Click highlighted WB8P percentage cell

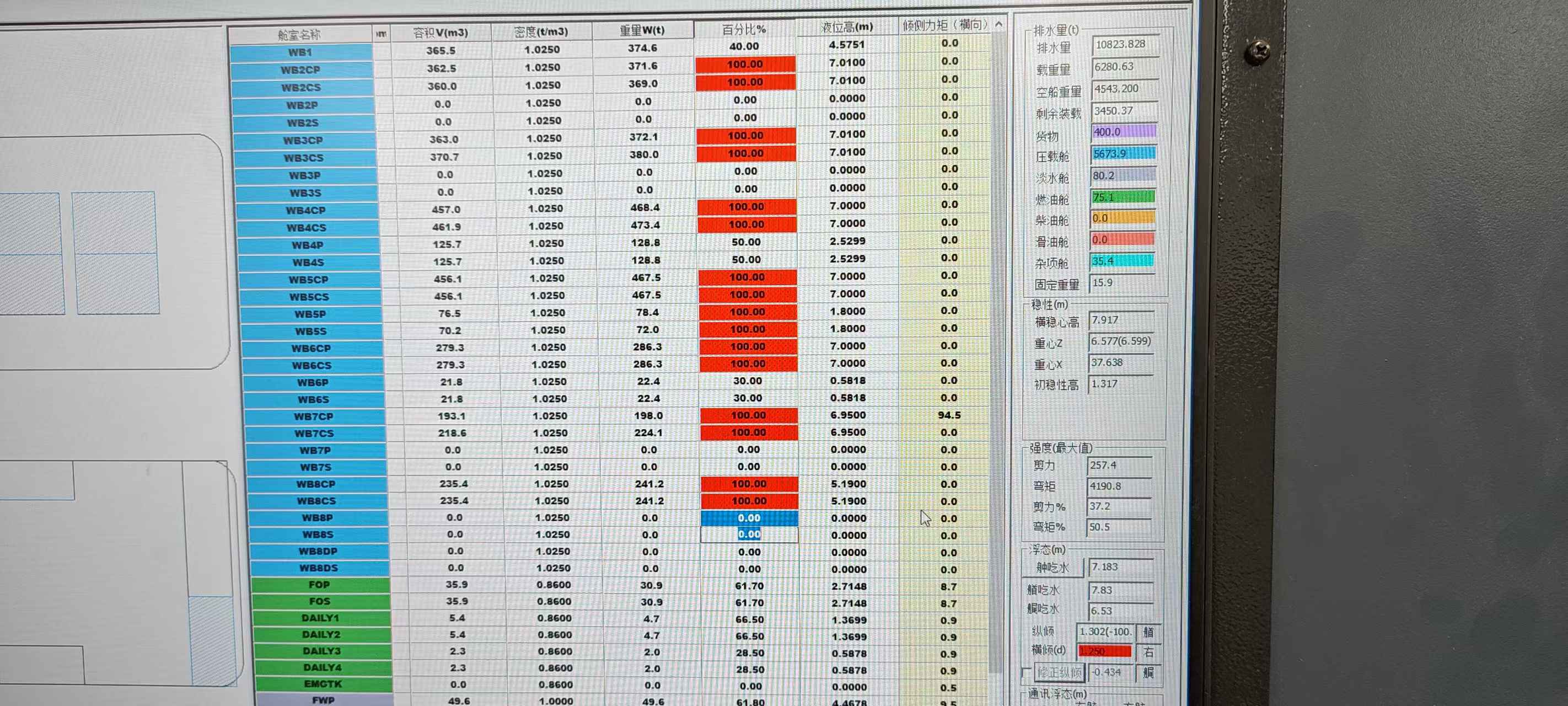749,518
